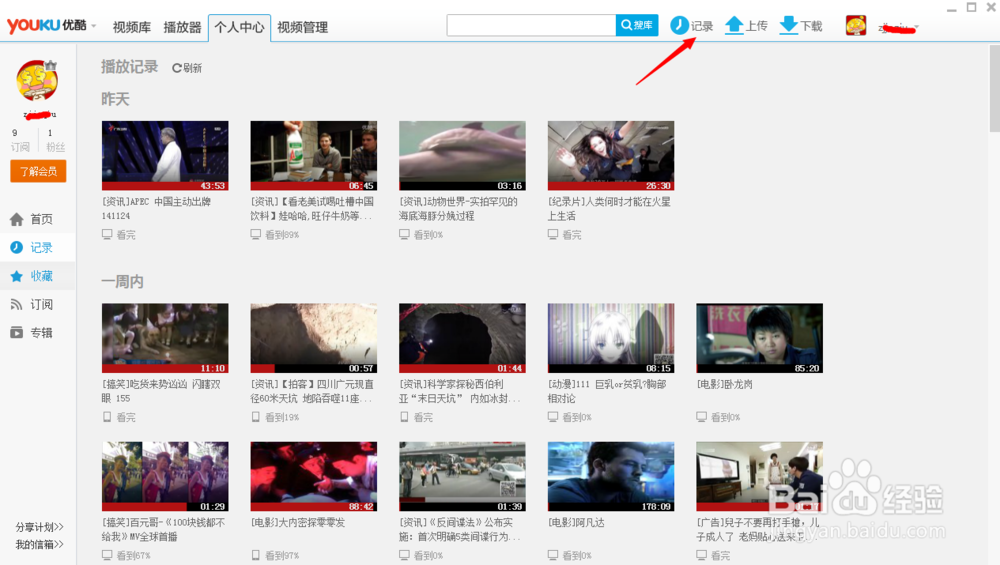Click the search magnifier 搜库 button
Screen dimensions: 1000x565
tap(636, 26)
